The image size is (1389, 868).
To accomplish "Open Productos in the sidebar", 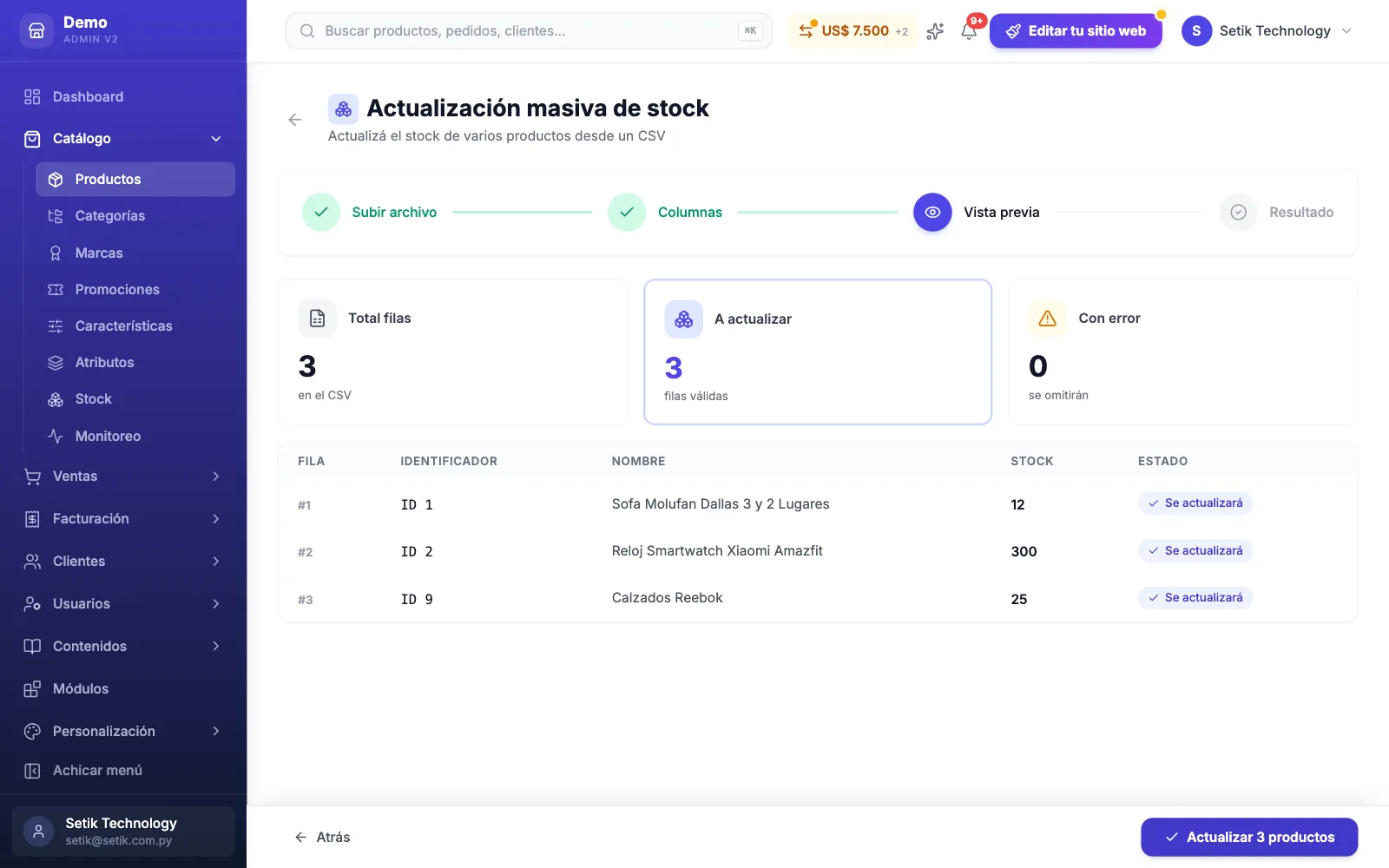I will [135, 180].
